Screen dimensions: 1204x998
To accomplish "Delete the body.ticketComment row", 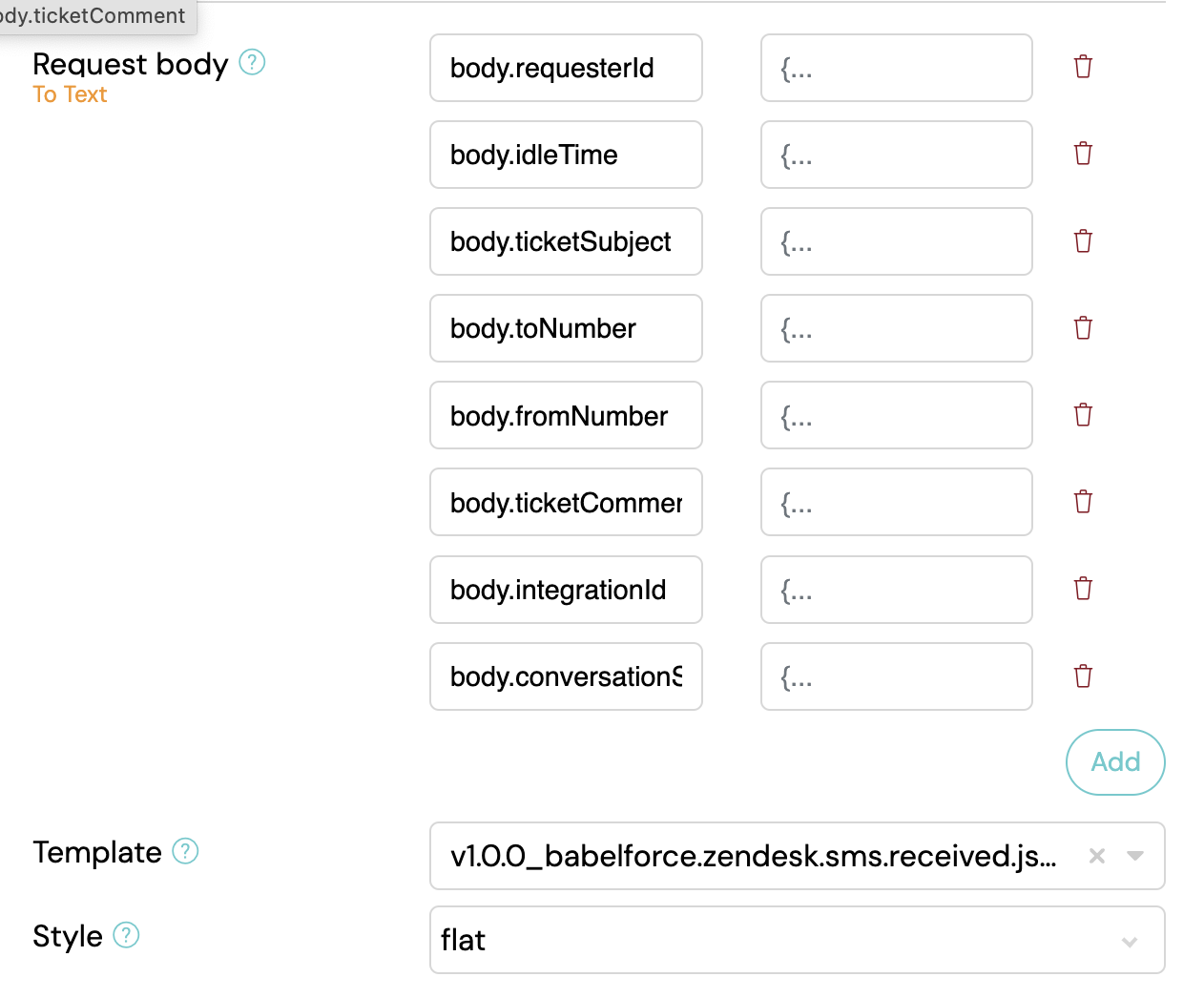I will click(1083, 502).
